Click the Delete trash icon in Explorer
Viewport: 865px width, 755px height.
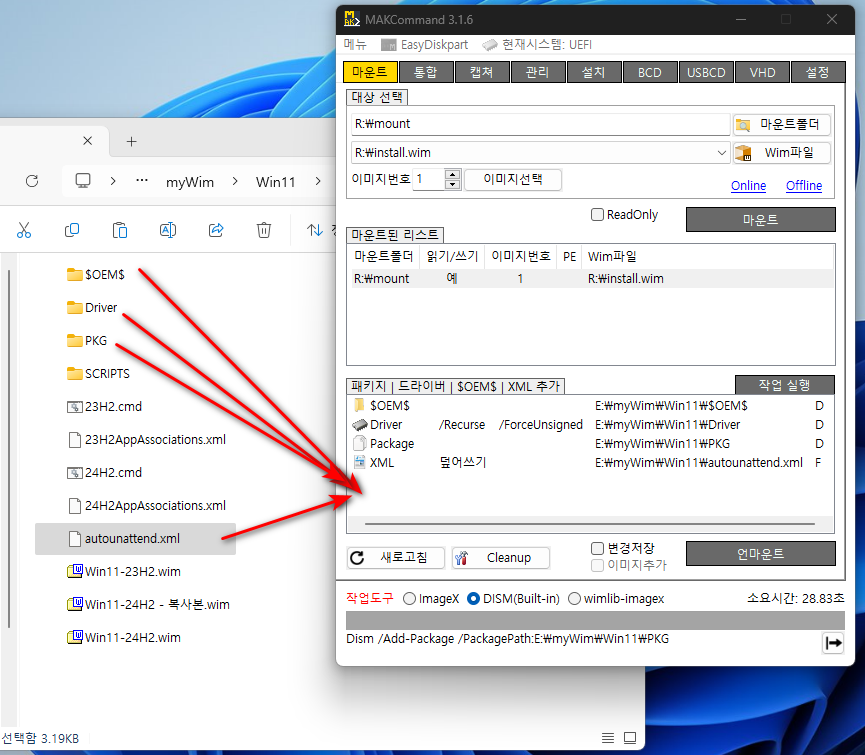264,230
